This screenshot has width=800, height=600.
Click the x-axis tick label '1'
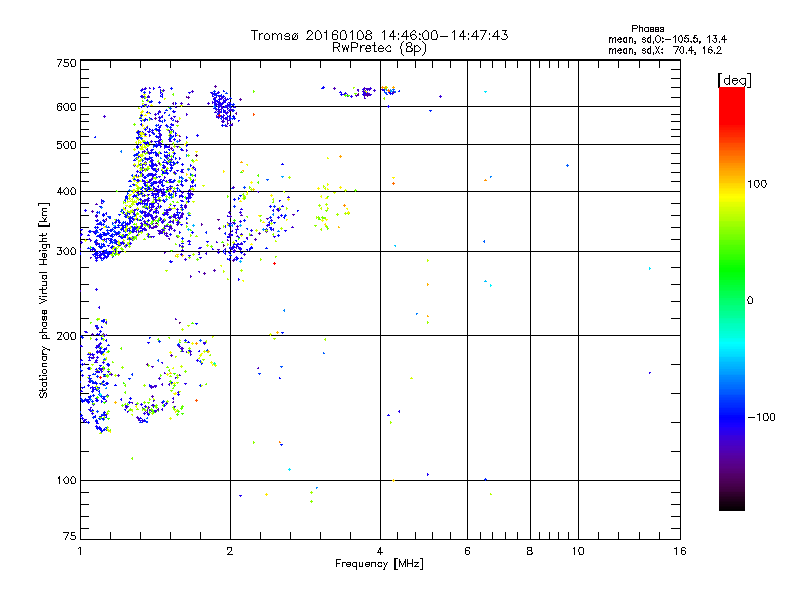click(80, 551)
